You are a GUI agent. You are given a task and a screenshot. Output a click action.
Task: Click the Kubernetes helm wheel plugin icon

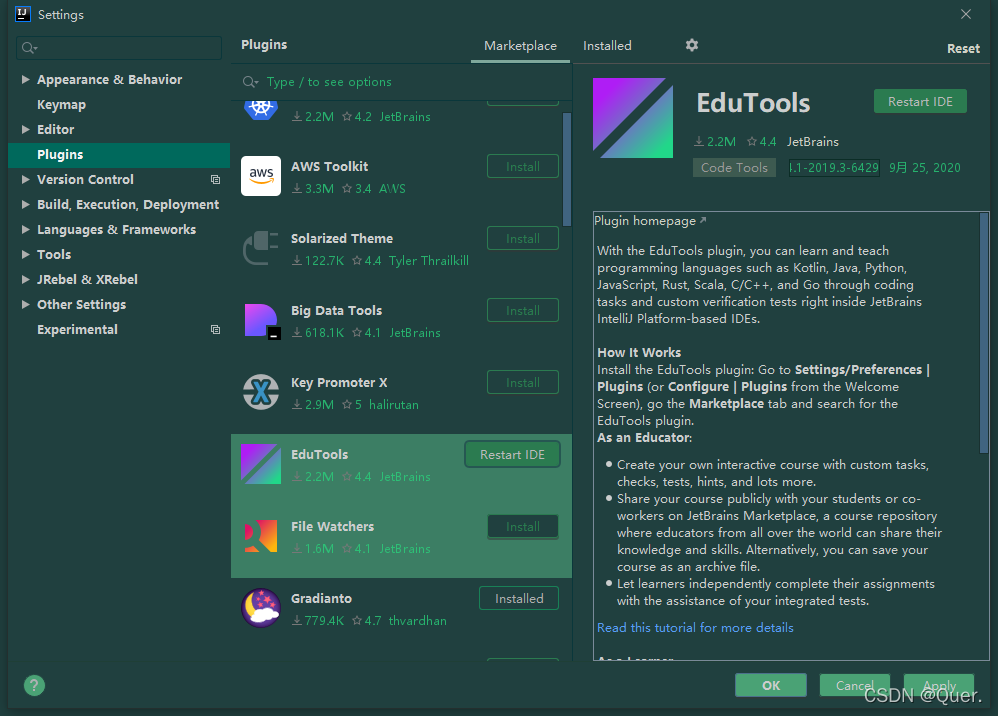pyautogui.click(x=261, y=109)
